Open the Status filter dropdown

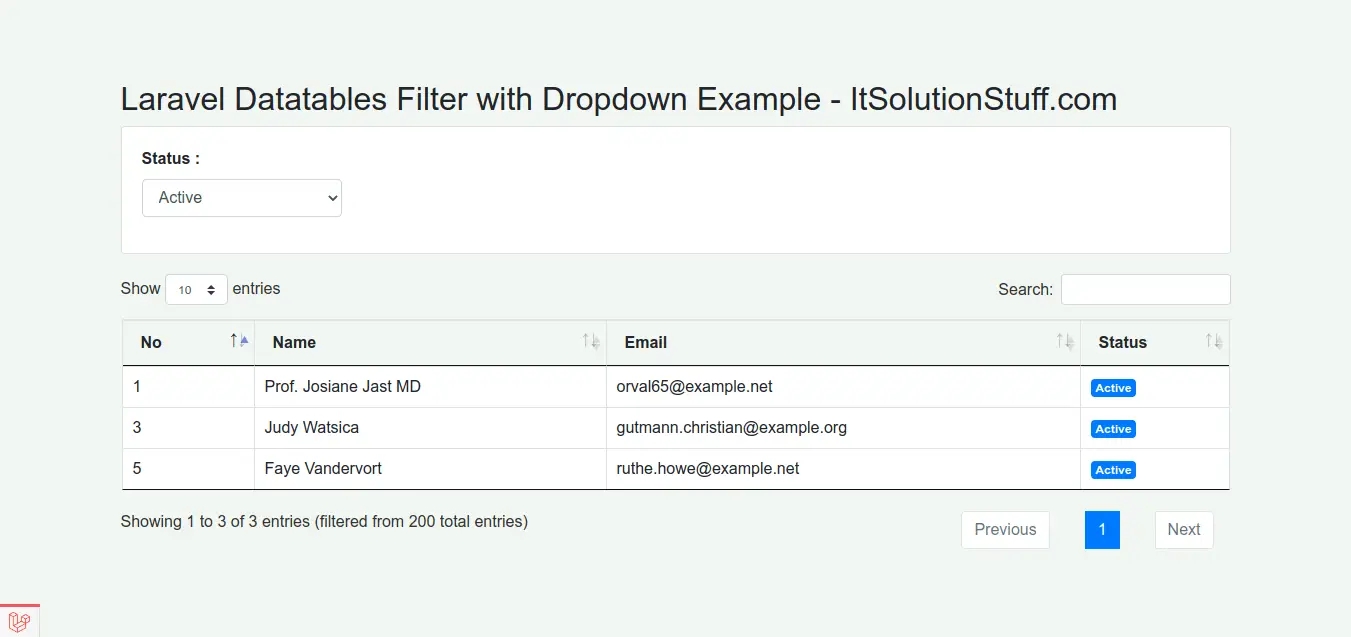pos(242,198)
